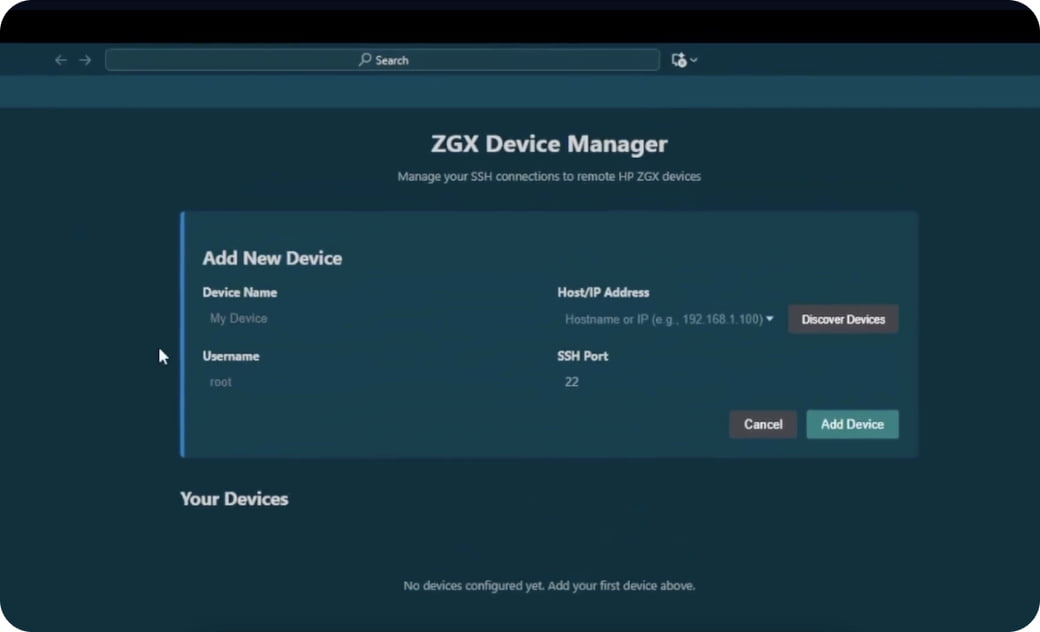
Task: Cancel adding the new device
Action: (x=763, y=424)
